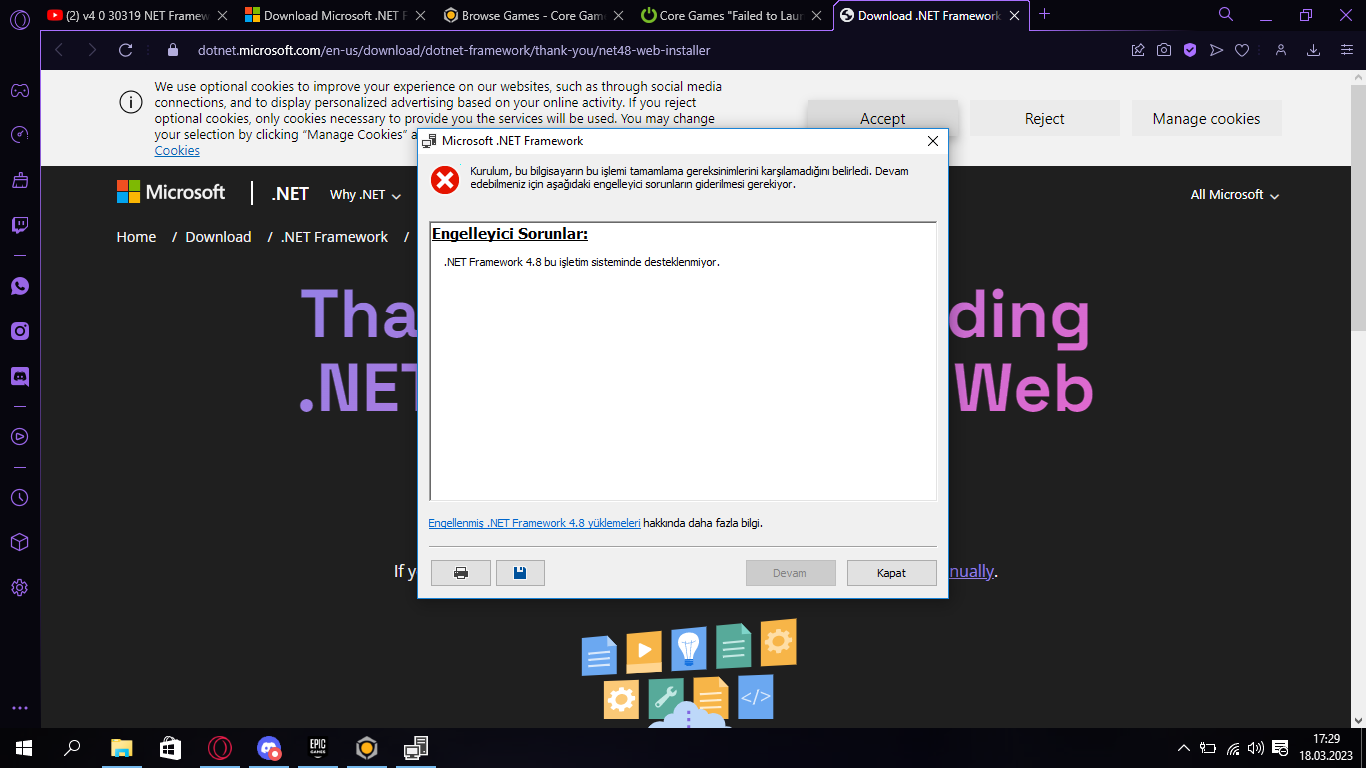Click the 'Engelleyici Sorunlar:' heading text
The height and width of the screenshot is (768, 1366).
click(x=510, y=234)
